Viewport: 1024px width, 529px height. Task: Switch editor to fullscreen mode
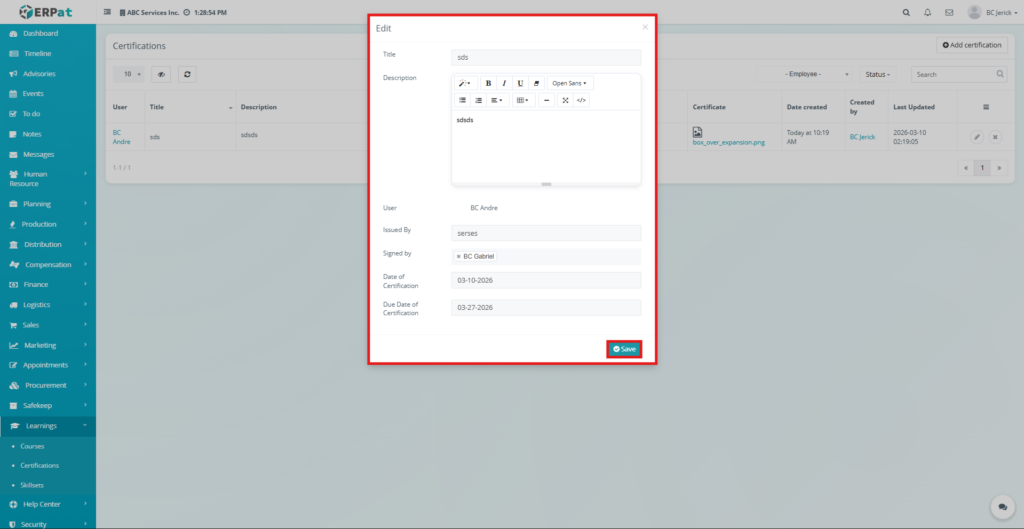point(565,100)
